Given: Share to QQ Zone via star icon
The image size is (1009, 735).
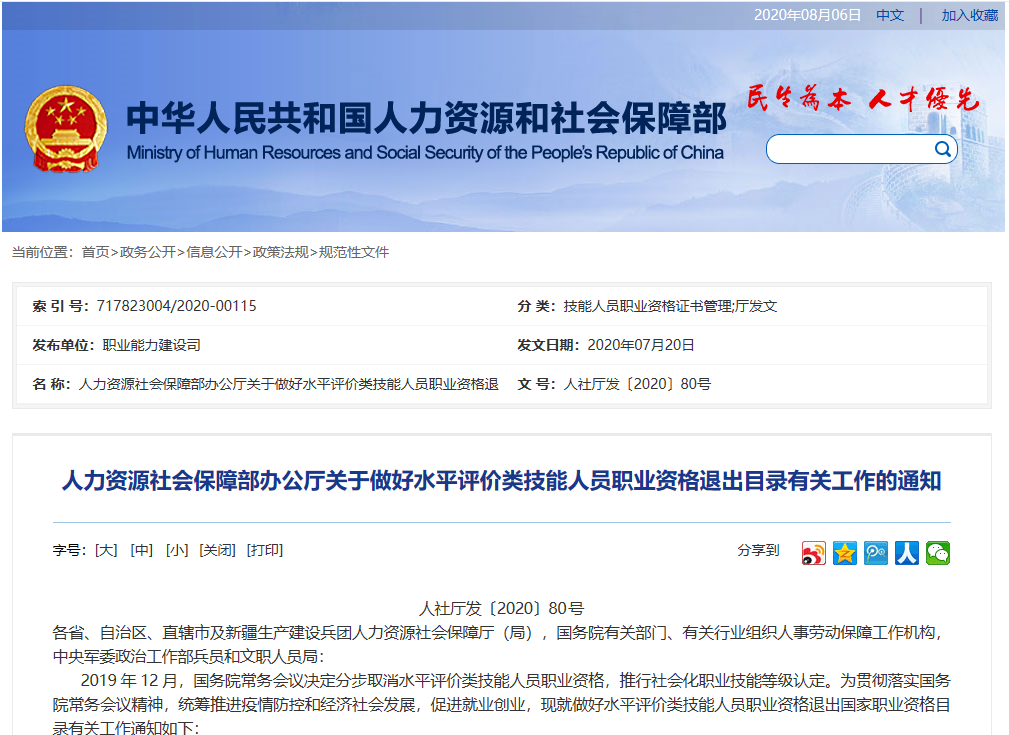Looking at the screenshot, I should click(x=845, y=553).
